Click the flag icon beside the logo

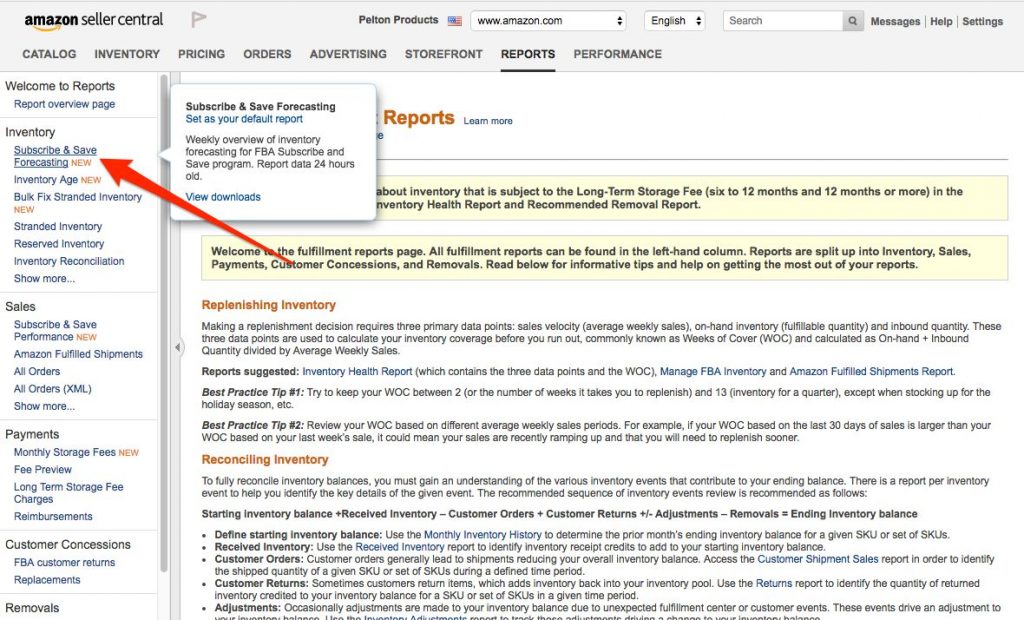pos(199,20)
